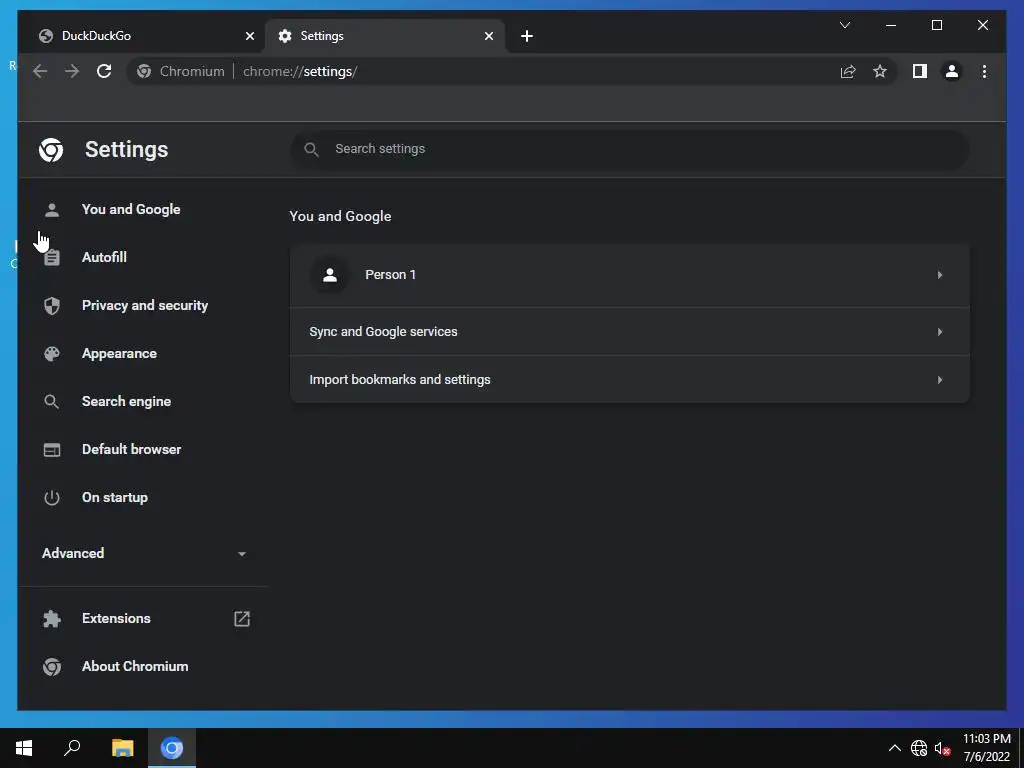Show hidden system tray icons
Viewport: 1024px width, 768px height.
tap(895, 748)
